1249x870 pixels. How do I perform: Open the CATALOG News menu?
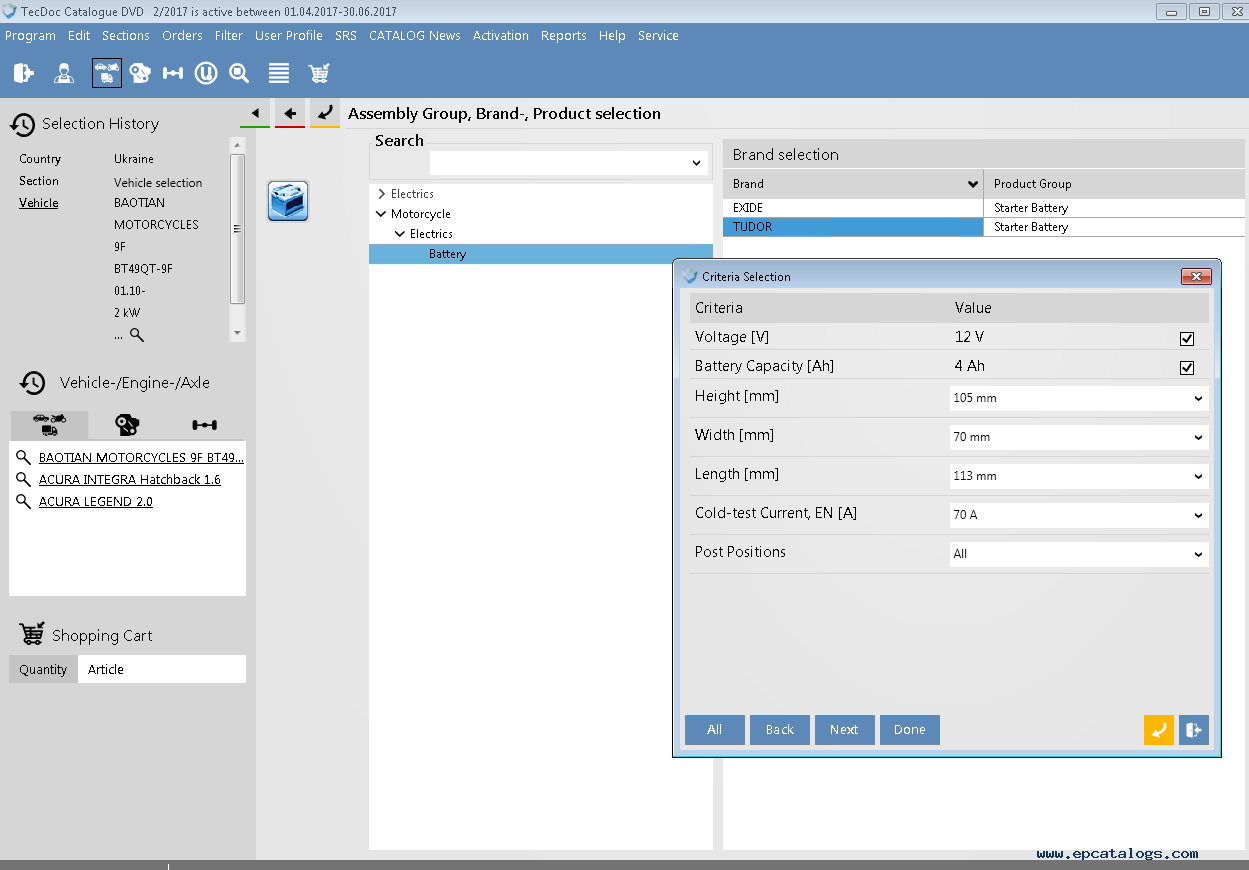coord(414,35)
